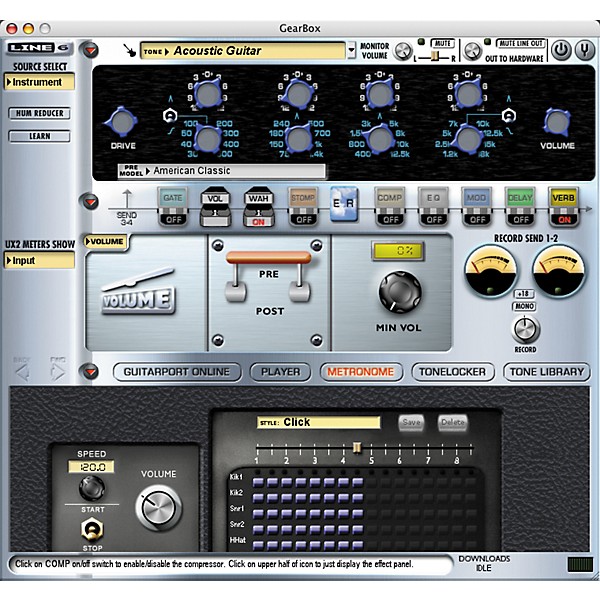Image resolution: width=600 pixels, height=600 pixels.
Task: Switch to the TONE LIBRARY tab
Action: pyautogui.click(x=546, y=372)
